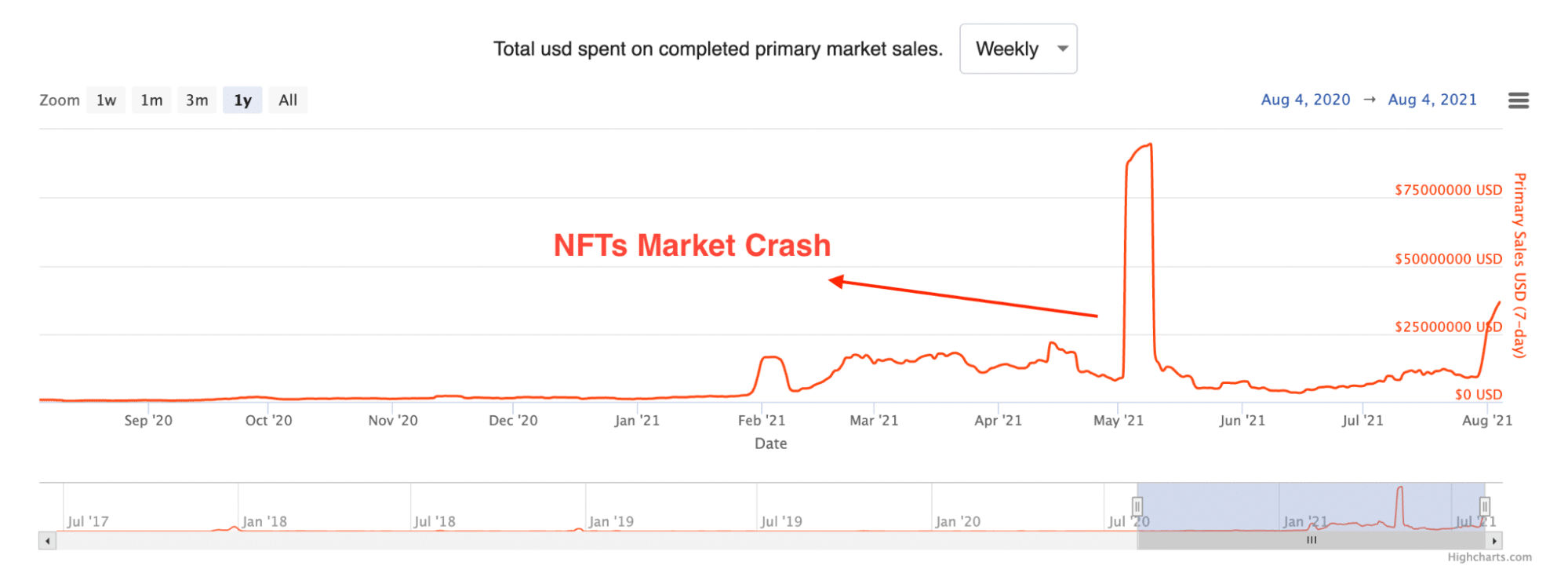Select the 1w zoom preset
Screen dimensions: 1568x577
(106, 100)
